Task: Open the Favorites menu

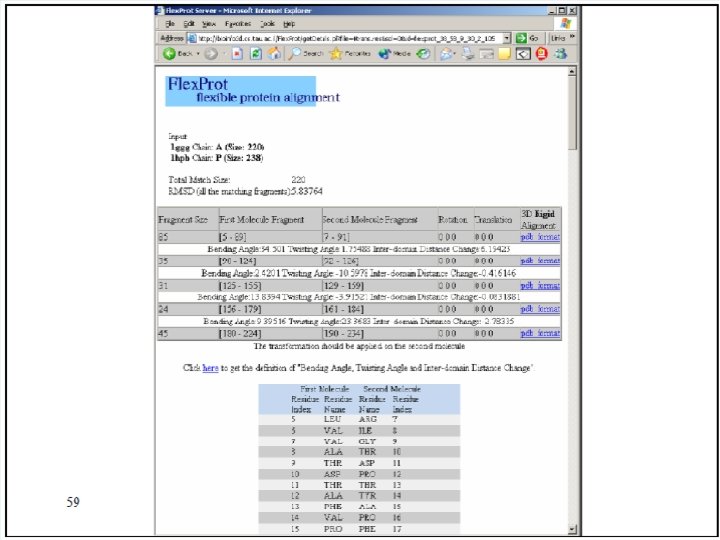Action: click(x=238, y=24)
